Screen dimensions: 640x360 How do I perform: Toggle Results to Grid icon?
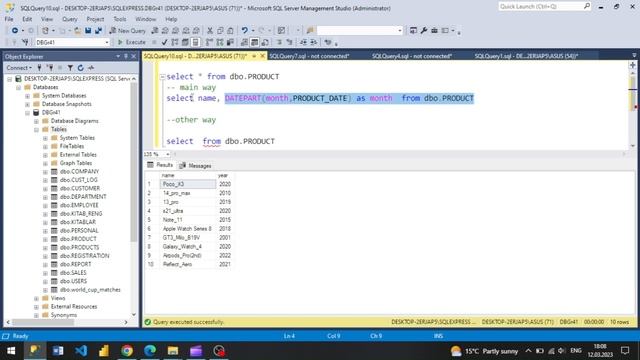[254, 42]
